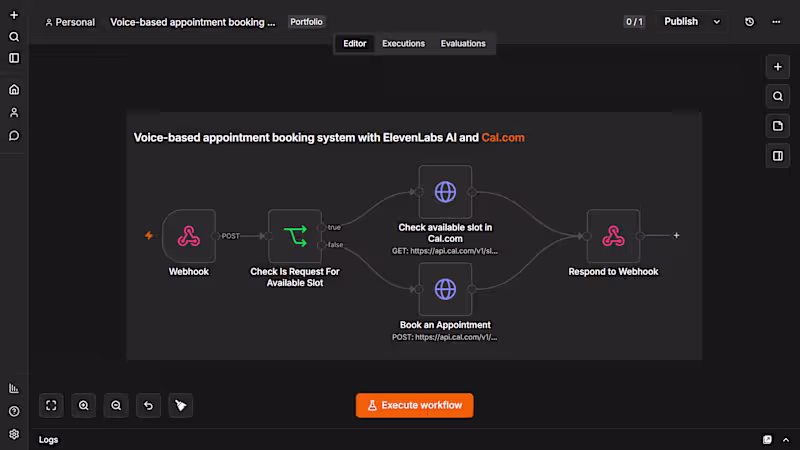Viewport: 800px width, 450px height.
Task: Select the Respond to Webhook node
Action: [613, 236]
